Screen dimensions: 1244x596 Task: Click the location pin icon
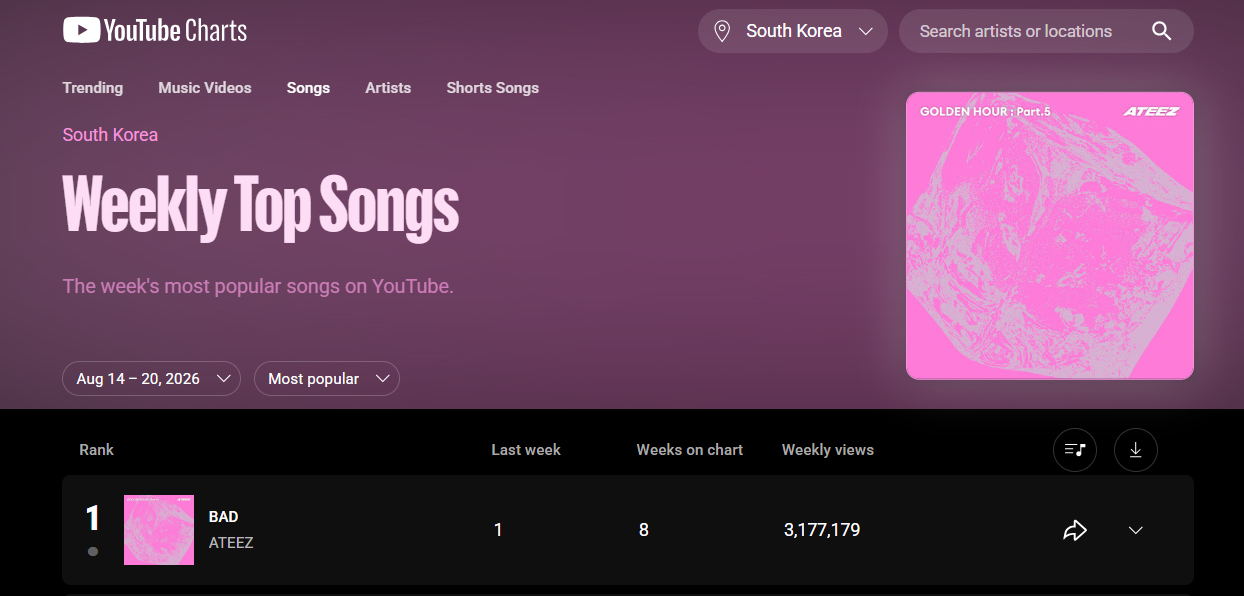click(x=722, y=31)
